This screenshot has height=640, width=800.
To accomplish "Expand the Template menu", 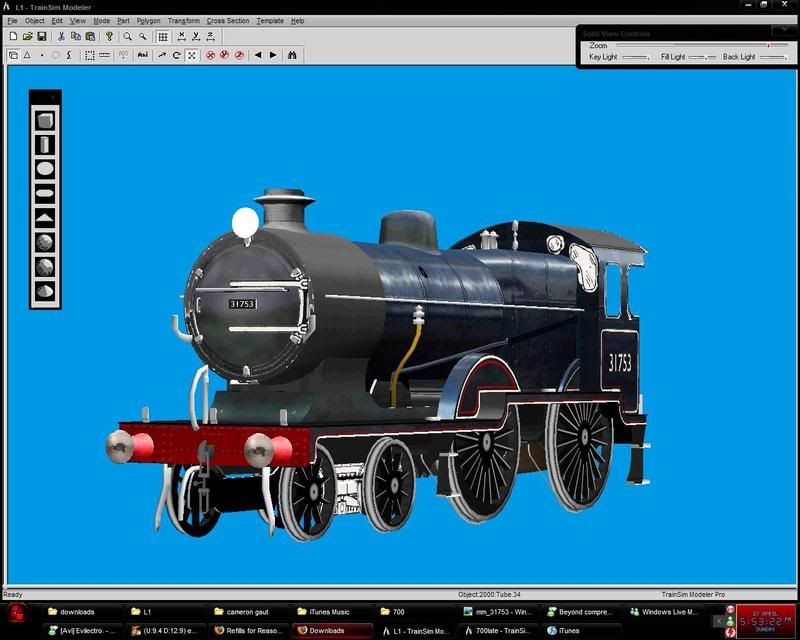I will [270, 20].
